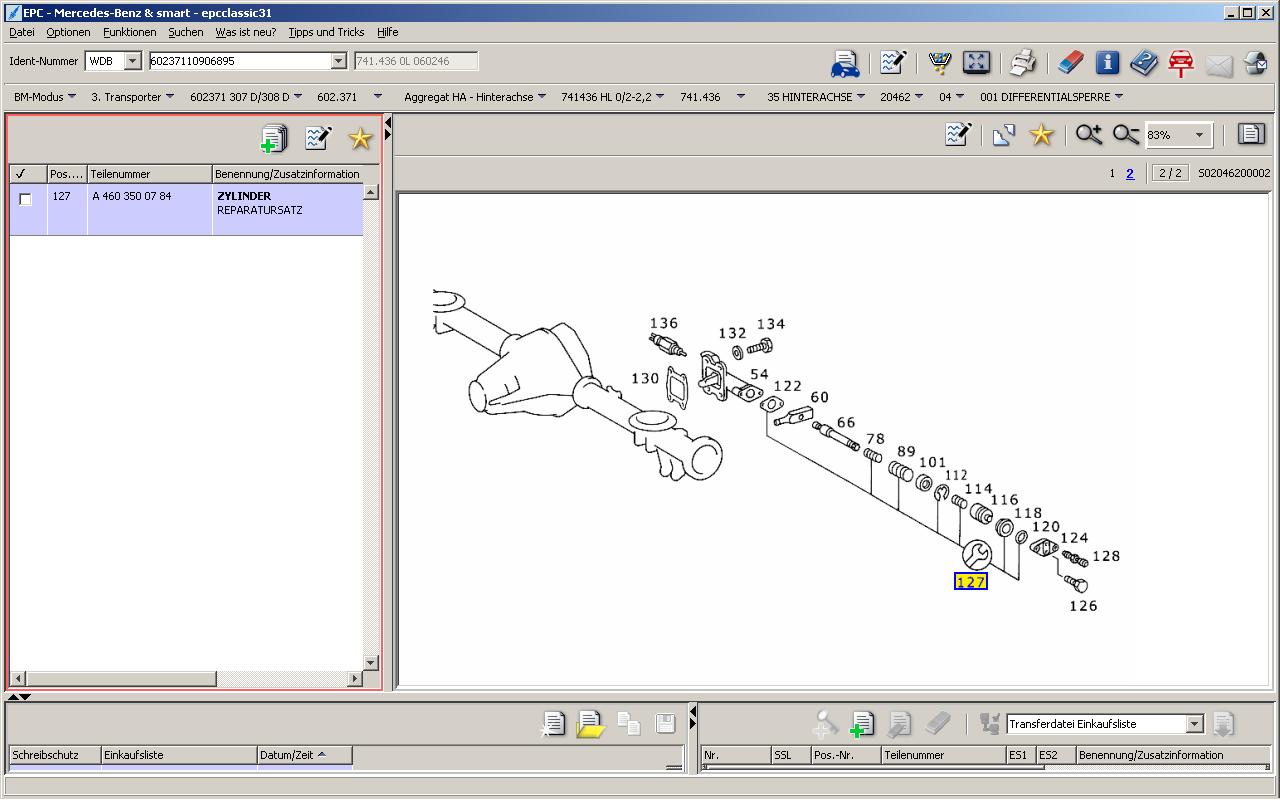Image resolution: width=1280 pixels, height=800 pixels.
Task: Open the Optionen menu
Action: [x=68, y=32]
